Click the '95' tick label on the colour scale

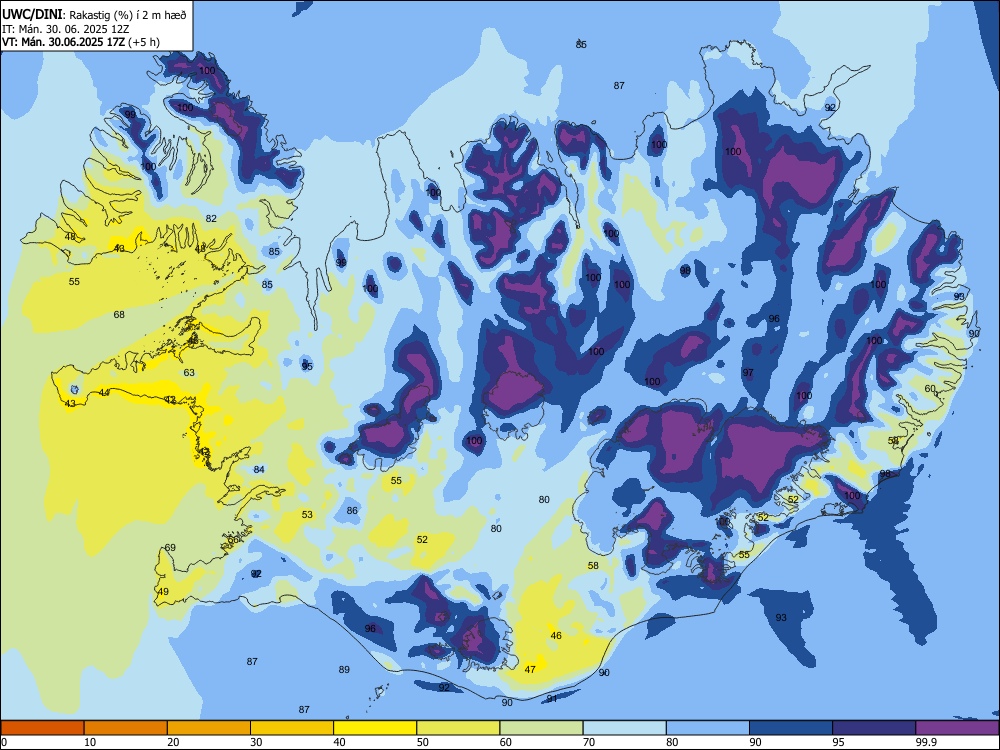coord(838,742)
